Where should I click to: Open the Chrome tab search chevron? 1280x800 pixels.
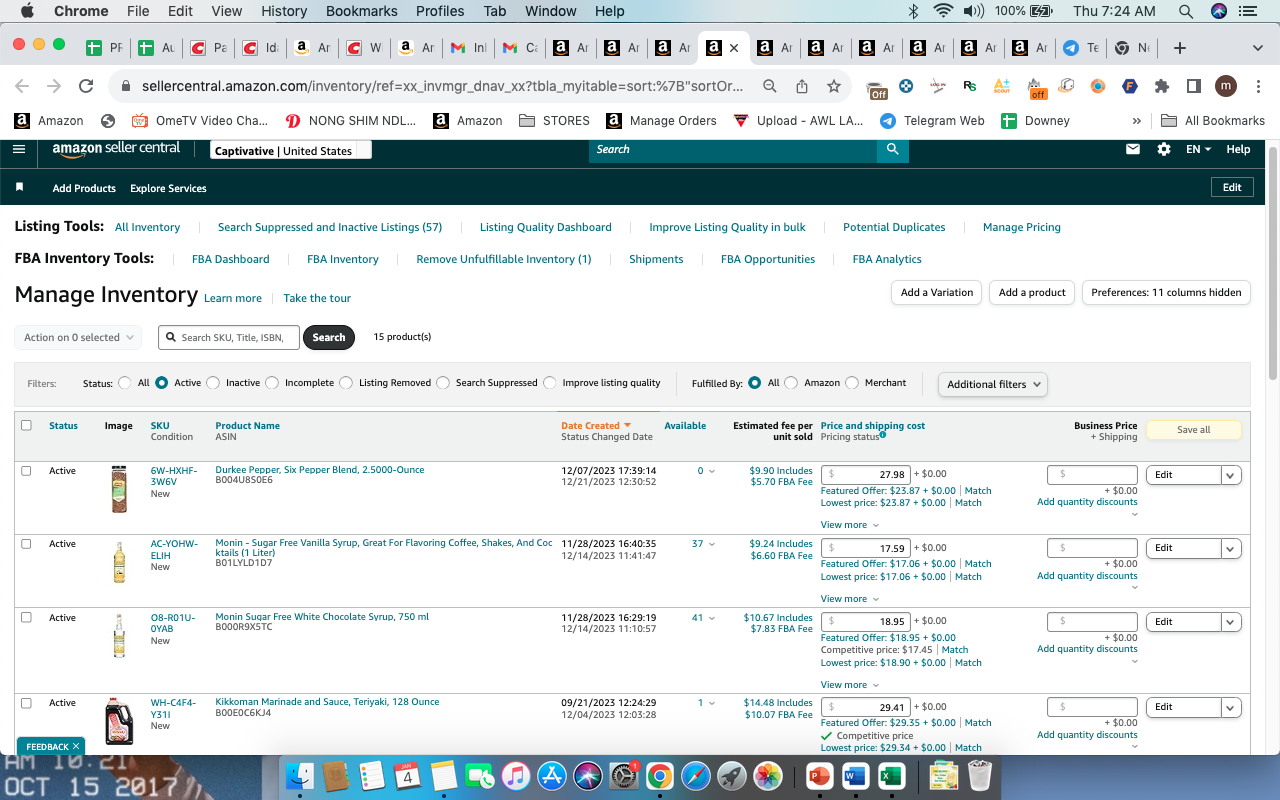[x=1257, y=48]
